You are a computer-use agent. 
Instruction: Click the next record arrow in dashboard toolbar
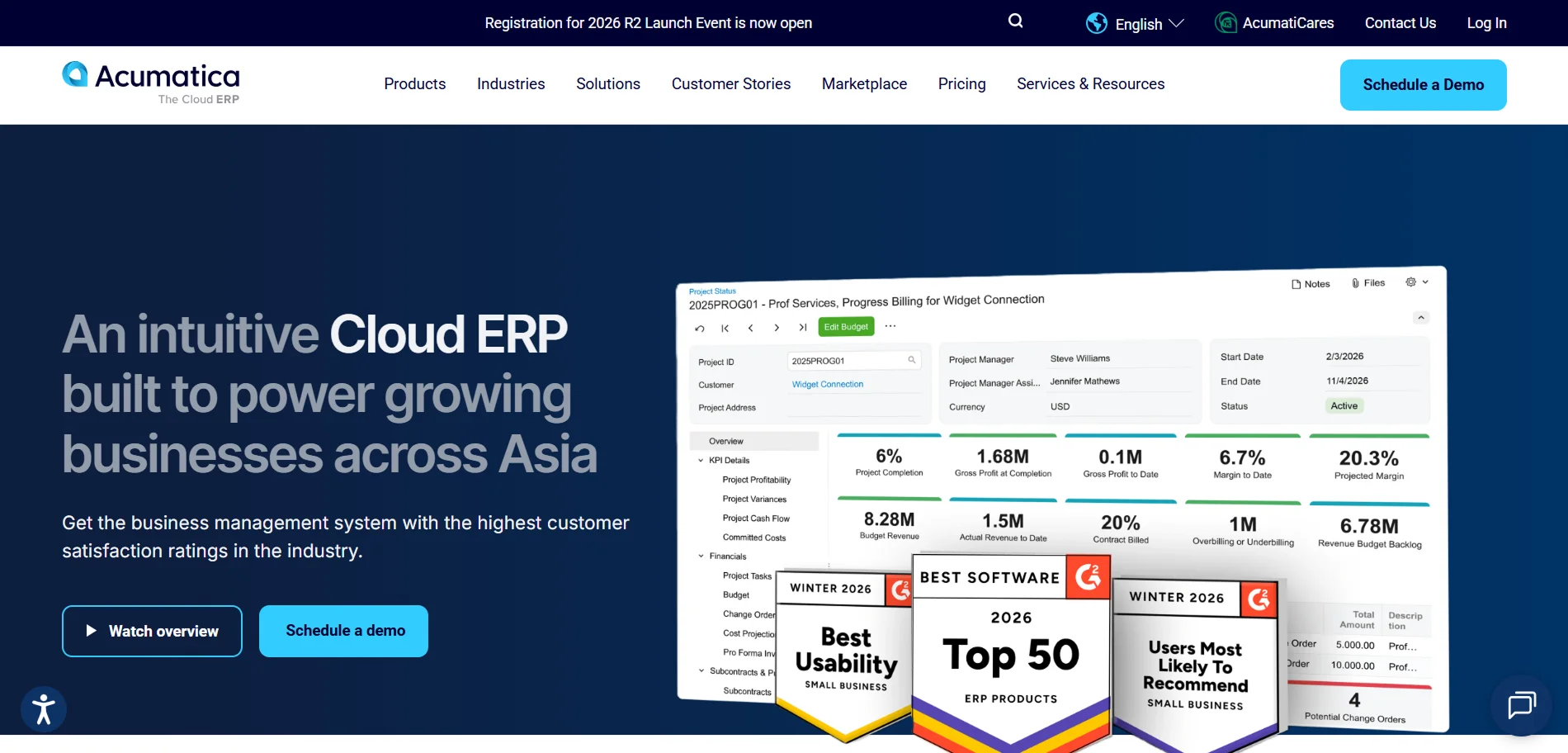[x=777, y=328]
